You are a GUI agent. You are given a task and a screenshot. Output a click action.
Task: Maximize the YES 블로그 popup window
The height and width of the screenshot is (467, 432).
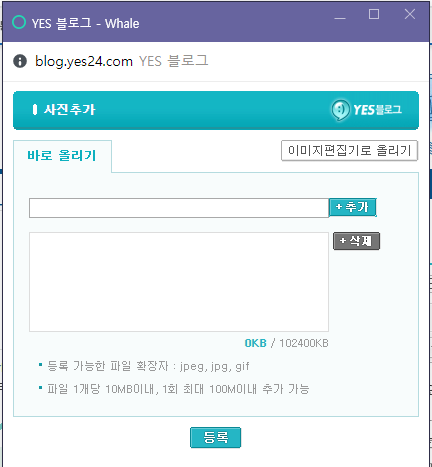(x=374, y=14)
